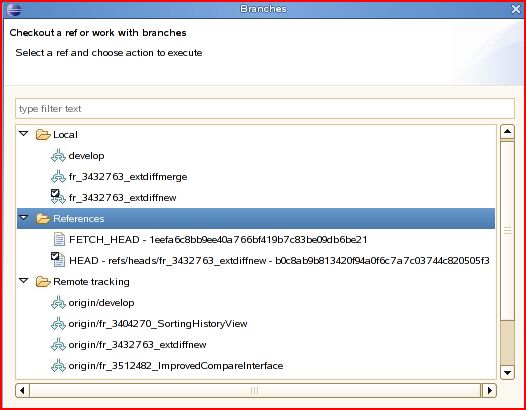Click branch icon beside fr_3432763_extdiffmerge

click(x=58, y=177)
